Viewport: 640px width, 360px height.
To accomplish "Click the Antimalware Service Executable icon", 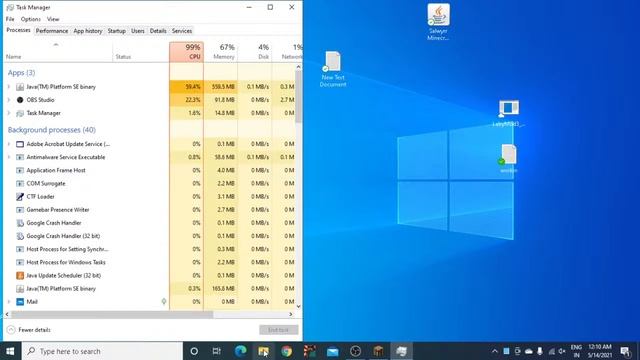I will point(20,157).
